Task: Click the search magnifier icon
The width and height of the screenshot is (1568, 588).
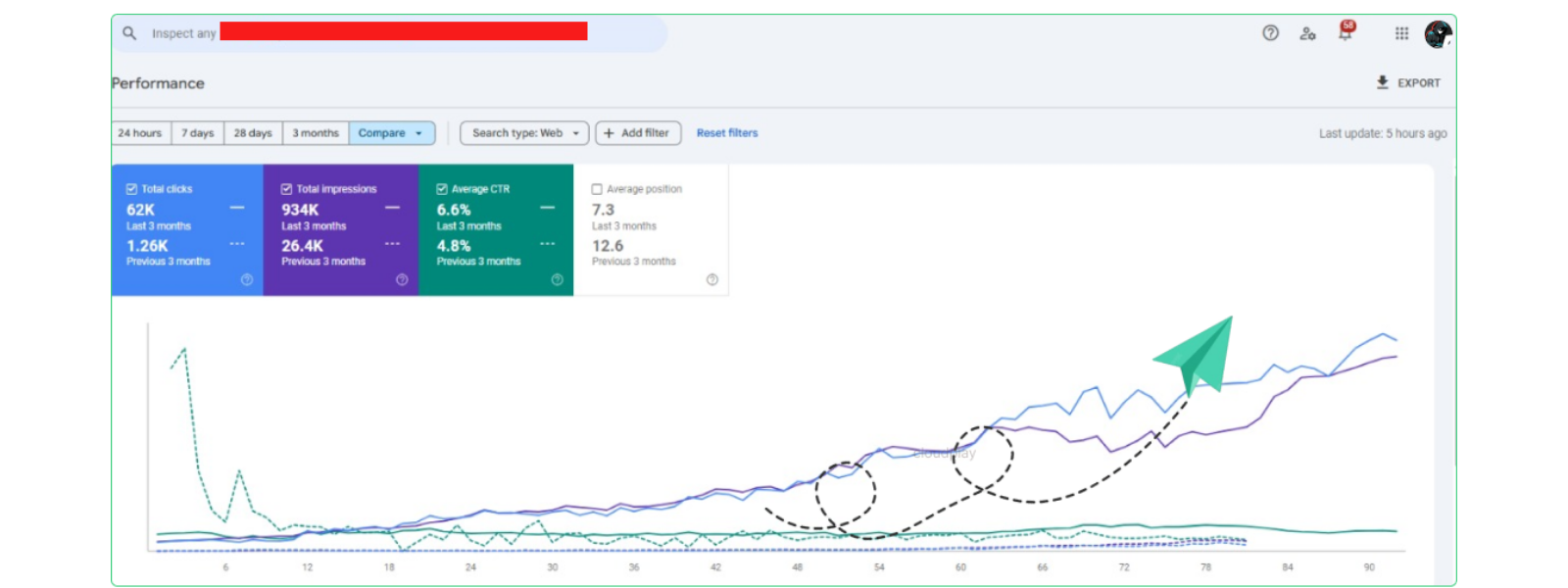Action: tap(129, 33)
